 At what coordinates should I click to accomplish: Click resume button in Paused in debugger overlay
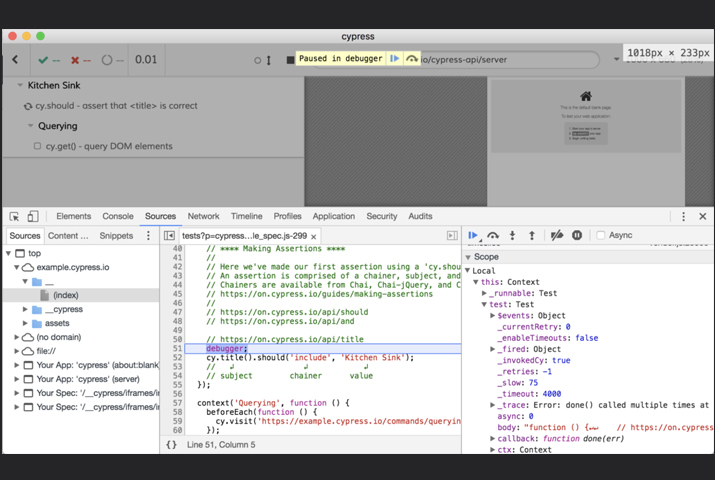coord(395,59)
